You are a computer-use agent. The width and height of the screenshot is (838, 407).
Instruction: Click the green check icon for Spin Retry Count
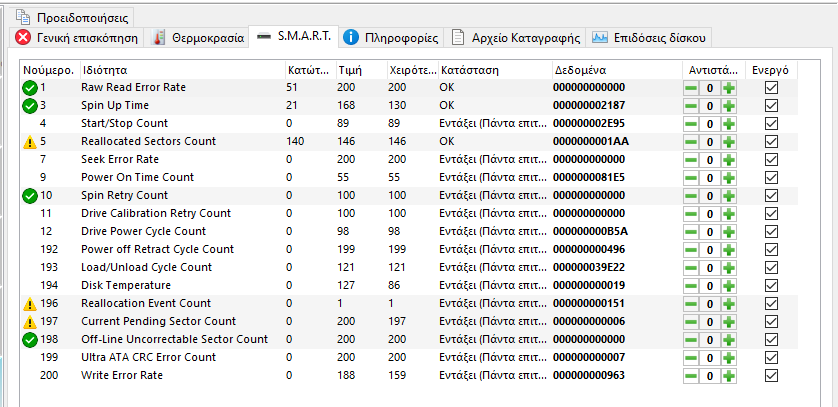pos(29,195)
